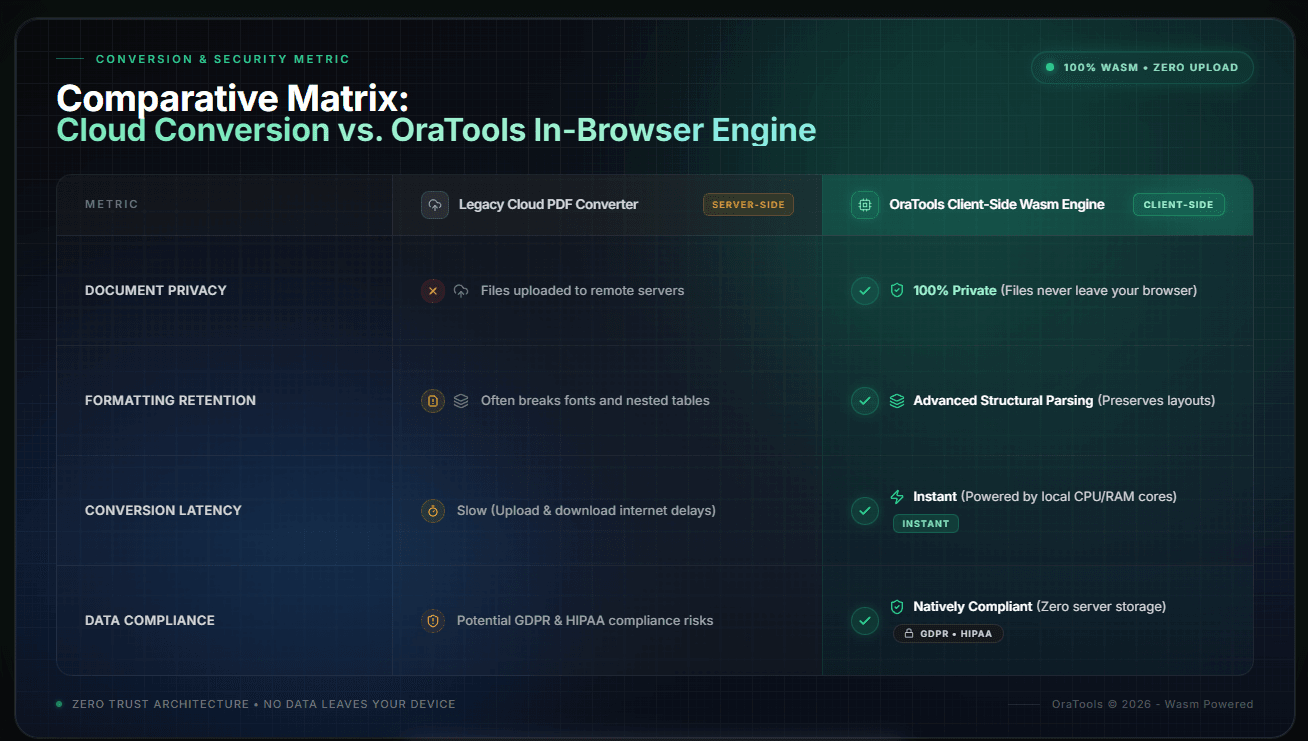The height and width of the screenshot is (741, 1308).
Task: Click the 'METRIC' column header
Action: coord(112,205)
